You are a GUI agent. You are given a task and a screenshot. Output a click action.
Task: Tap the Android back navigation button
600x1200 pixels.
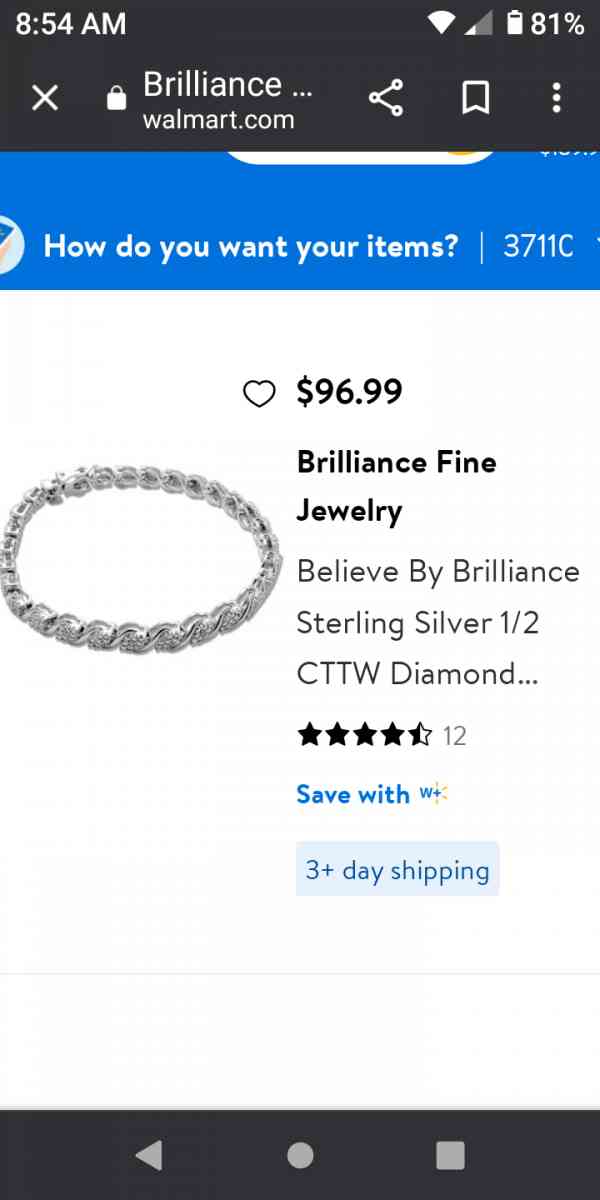(150, 1155)
